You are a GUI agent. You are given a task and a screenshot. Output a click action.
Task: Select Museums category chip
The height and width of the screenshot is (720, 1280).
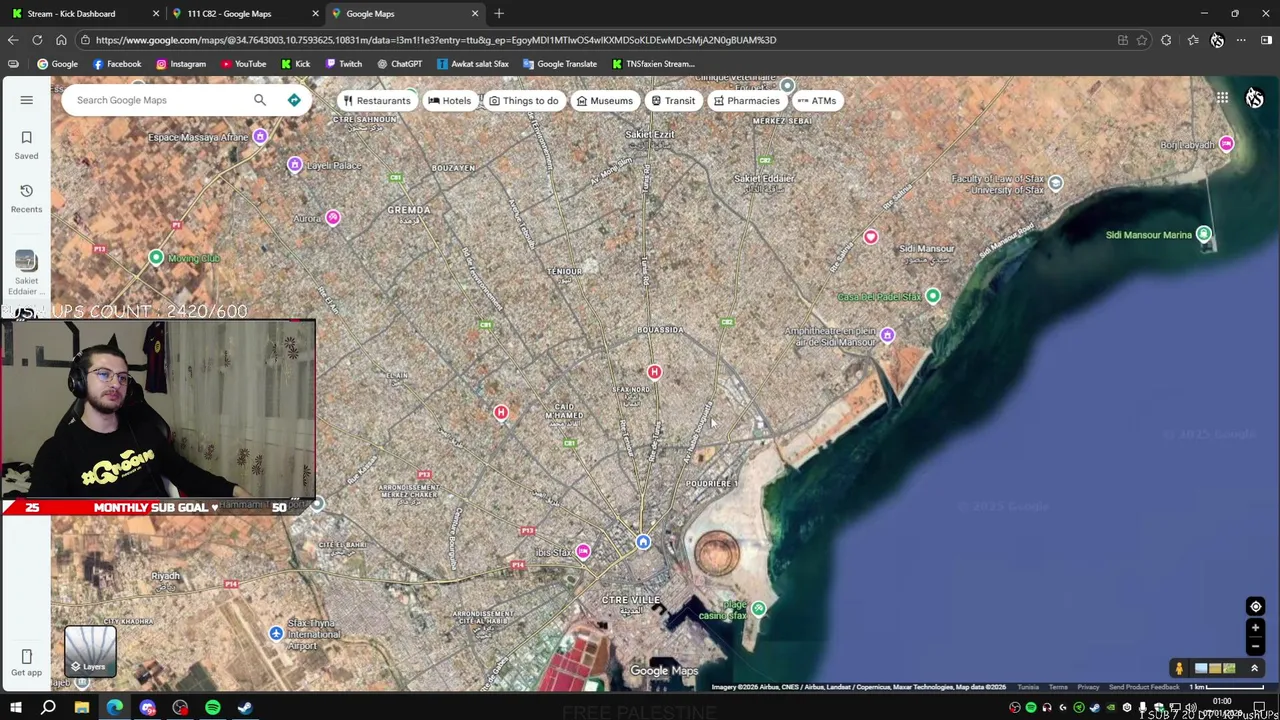pyautogui.click(x=604, y=101)
